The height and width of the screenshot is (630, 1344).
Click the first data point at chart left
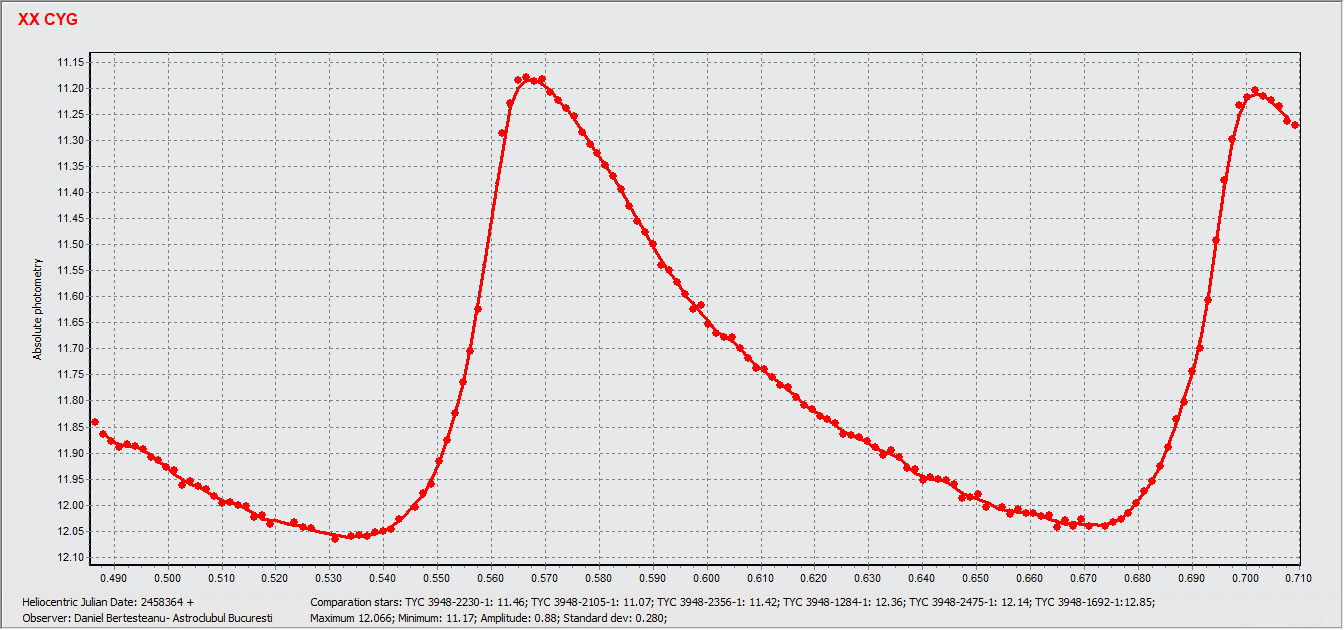(95, 422)
